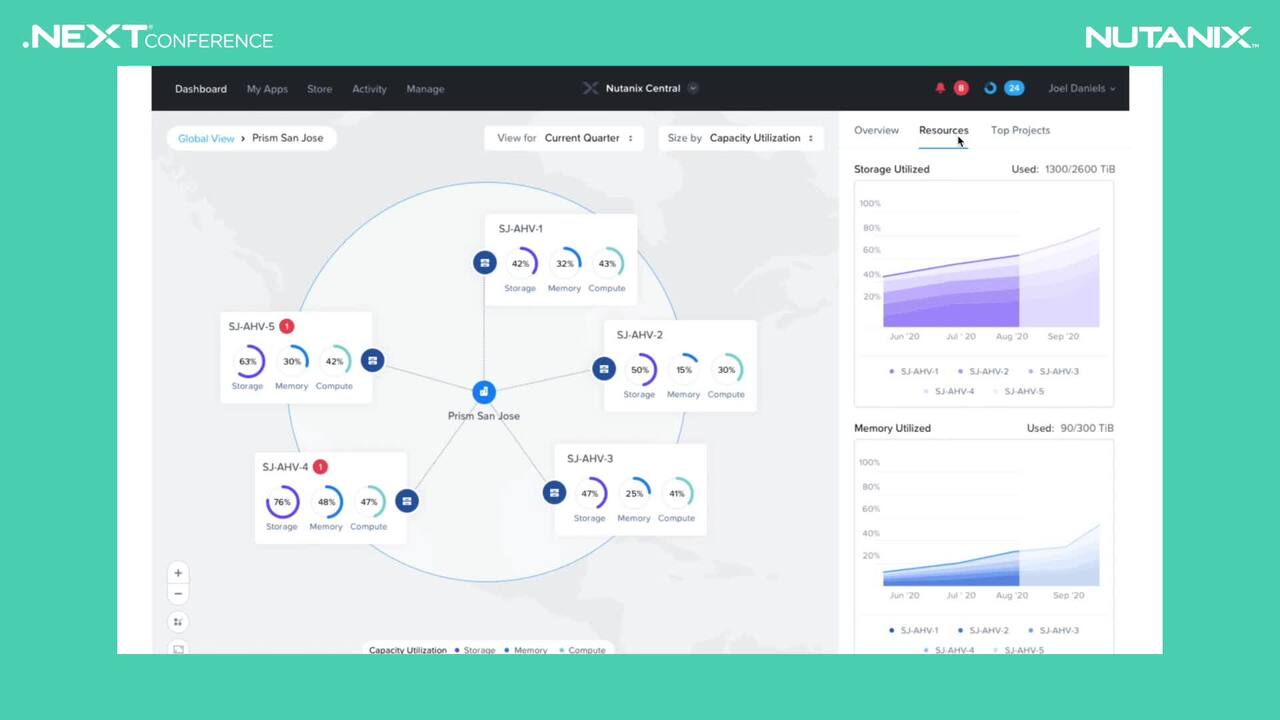Viewport: 1280px width, 720px height.
Task: Open SJ-AHV-3 cluster title
Action: click(x=590, y=459)
